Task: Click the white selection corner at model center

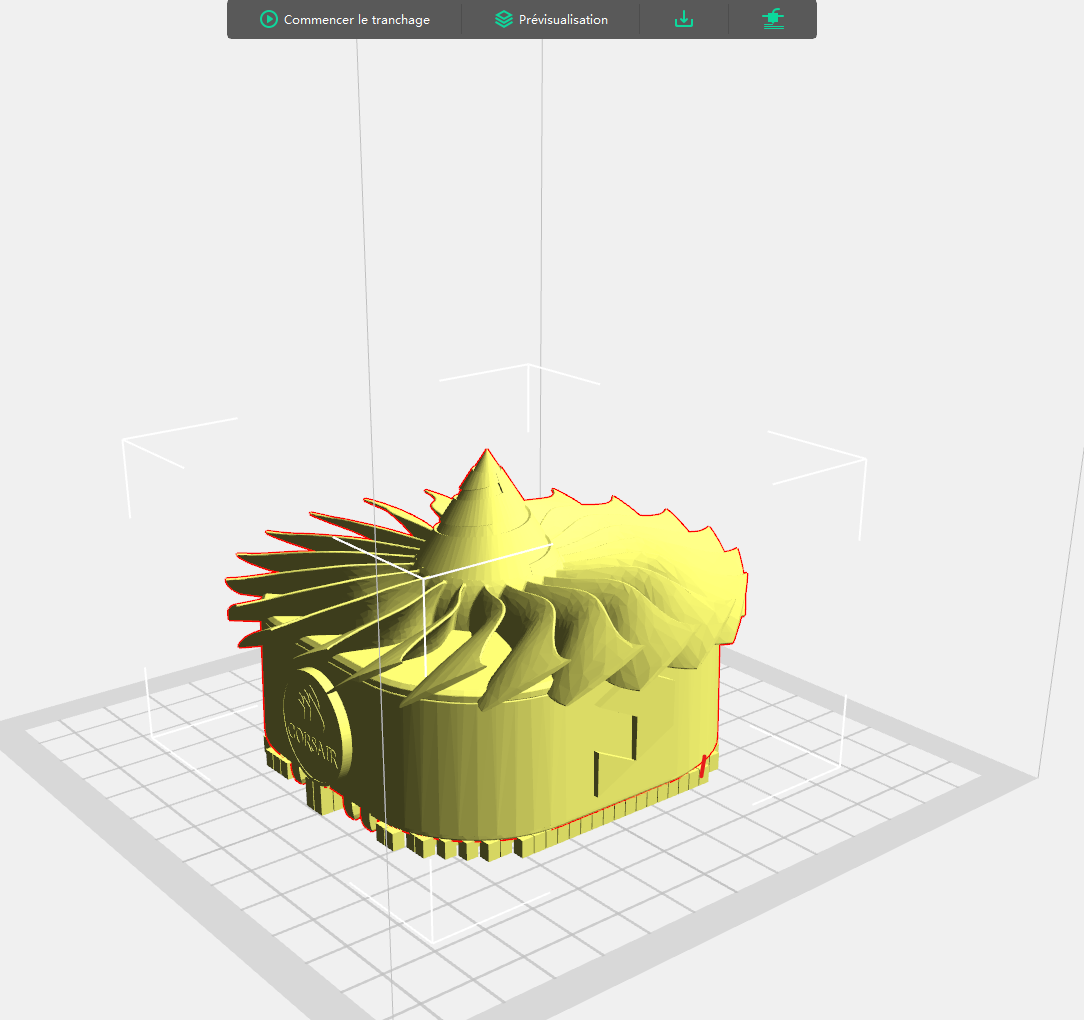Action: (423, 577)
